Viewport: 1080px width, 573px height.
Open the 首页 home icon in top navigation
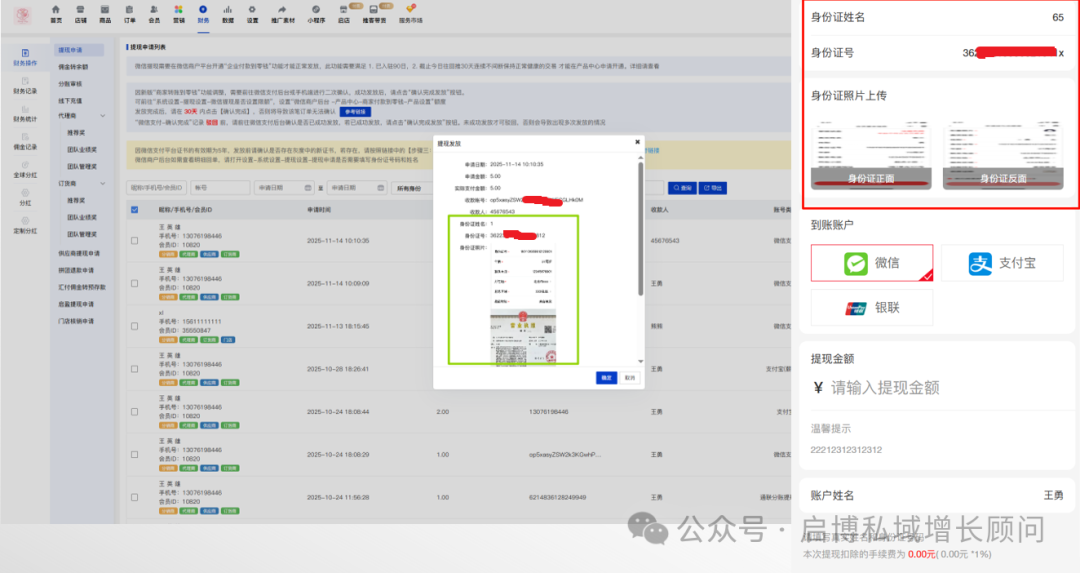(56, 13)
